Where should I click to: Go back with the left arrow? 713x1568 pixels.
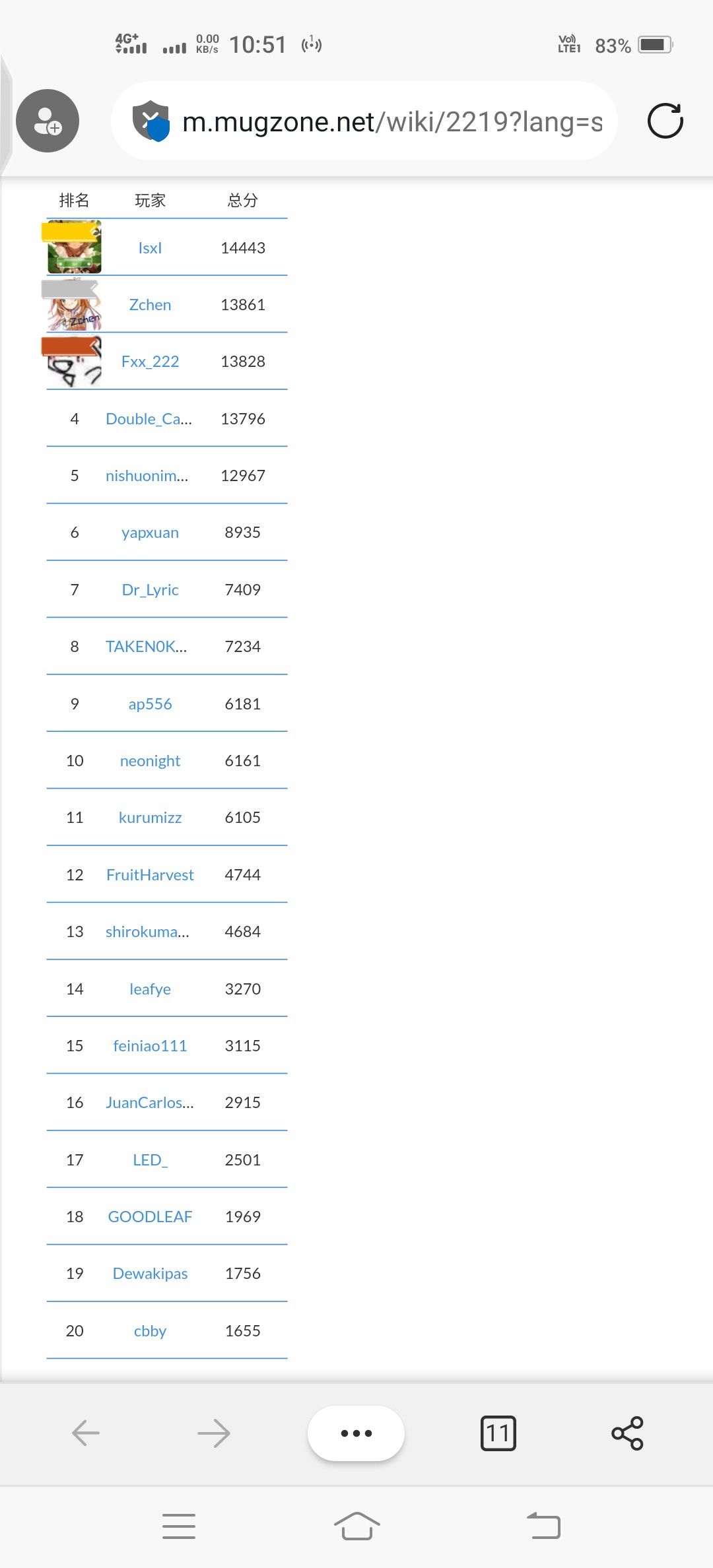(86, 1433)
